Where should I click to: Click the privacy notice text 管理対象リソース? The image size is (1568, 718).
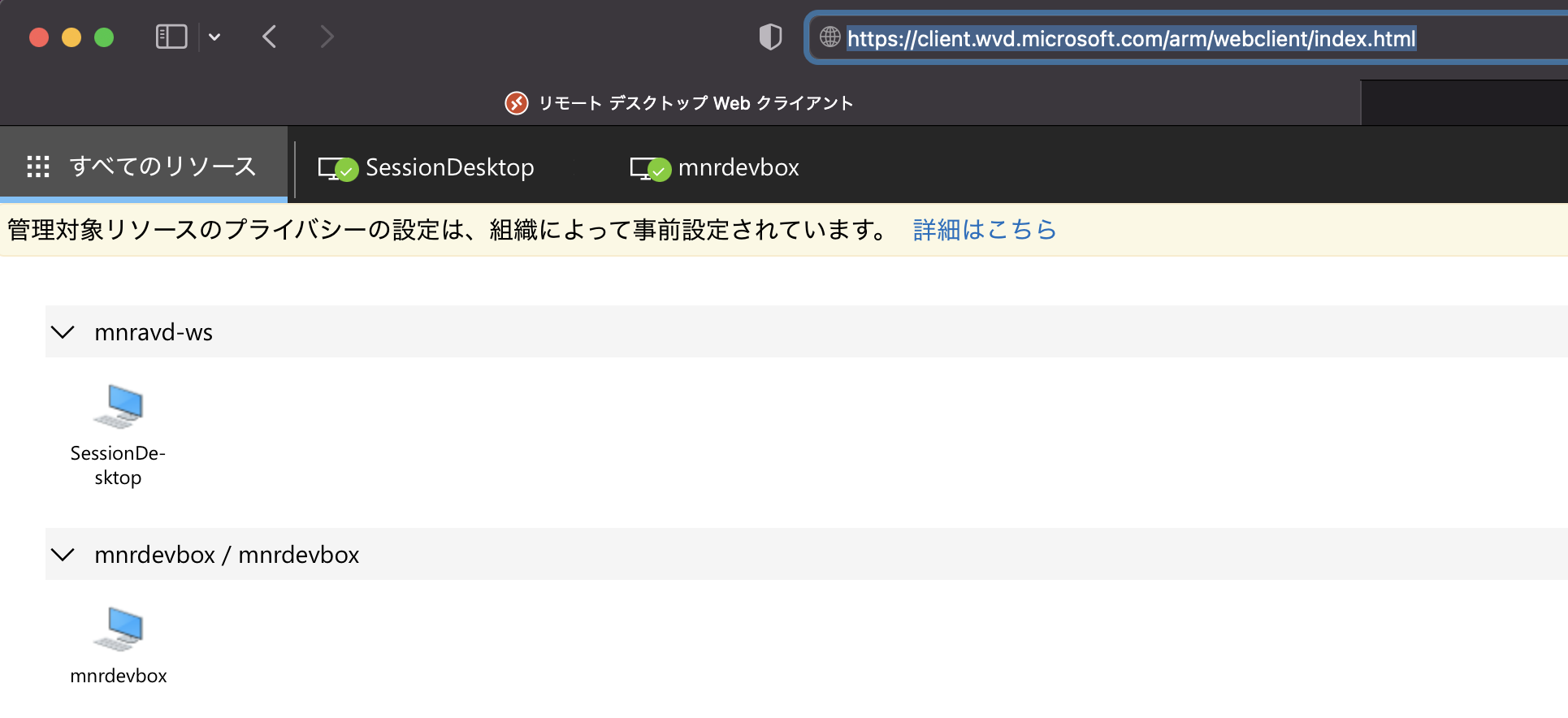pyautogui.click(x=448, y=230)
